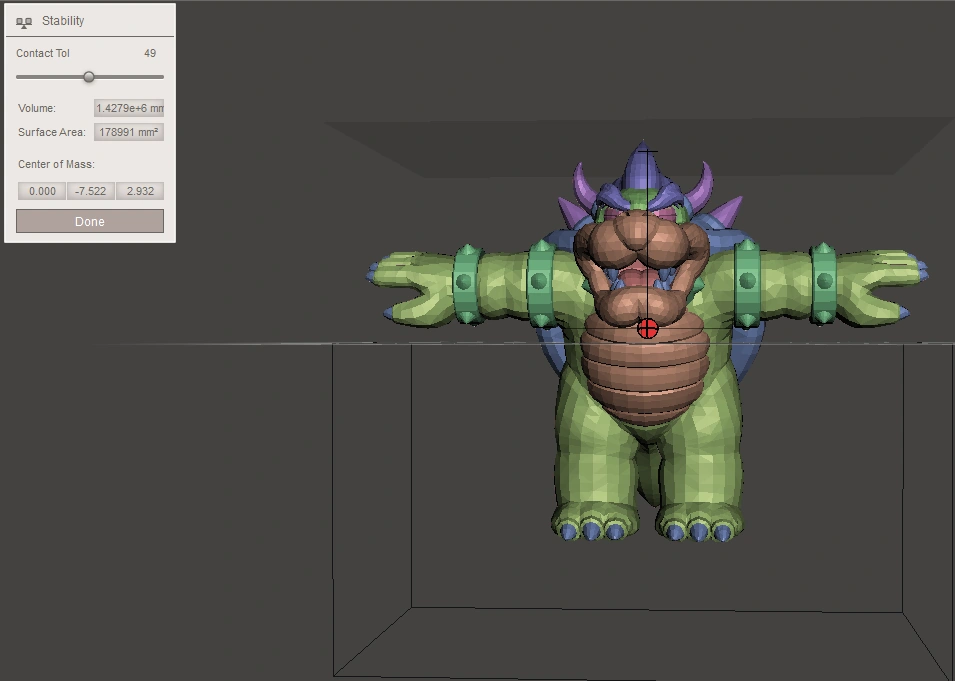Select the Z center-of-mass field showing 2.932
The image size is (955, 681).
tap(138, 190)
